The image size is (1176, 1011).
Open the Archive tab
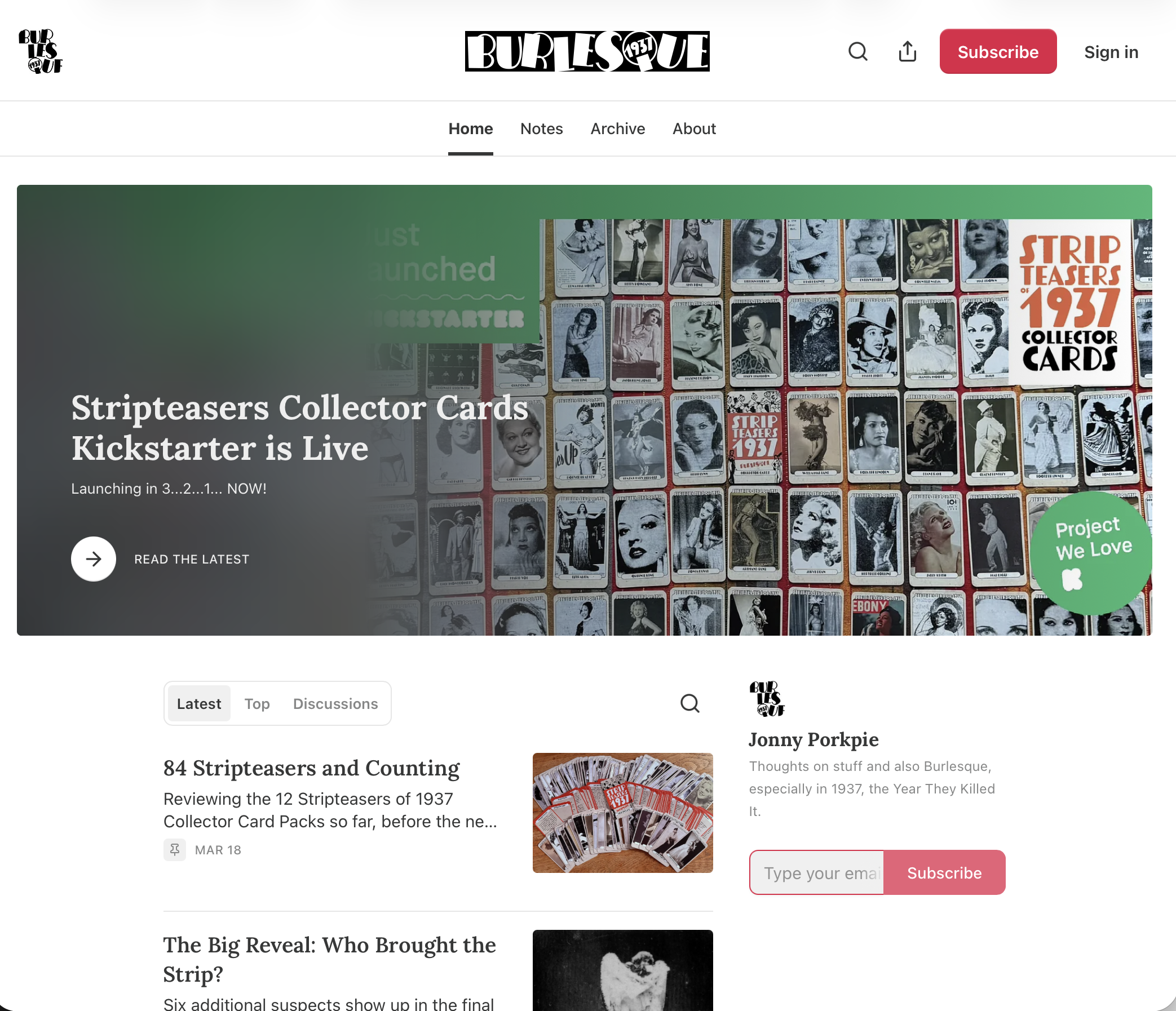pos(617,129)
